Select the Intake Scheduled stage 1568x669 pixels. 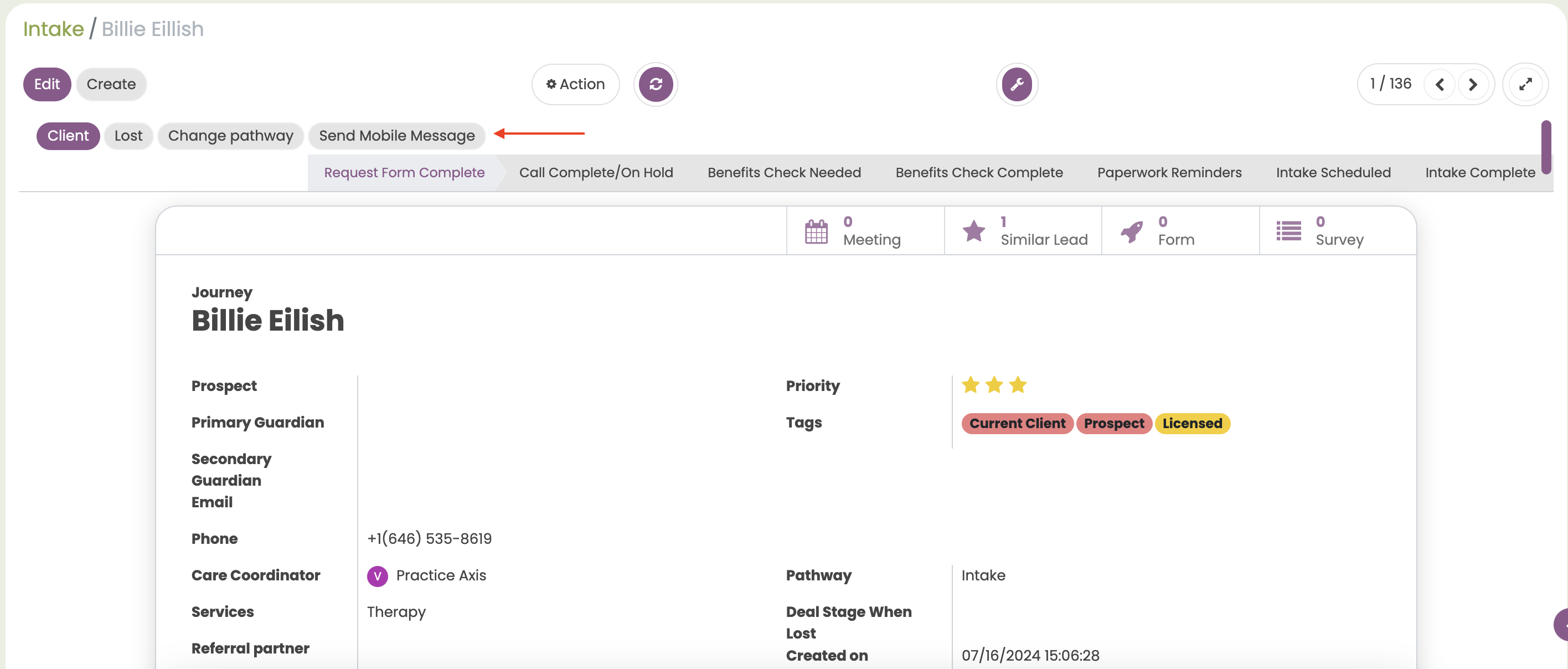(x=1333, y=173)
